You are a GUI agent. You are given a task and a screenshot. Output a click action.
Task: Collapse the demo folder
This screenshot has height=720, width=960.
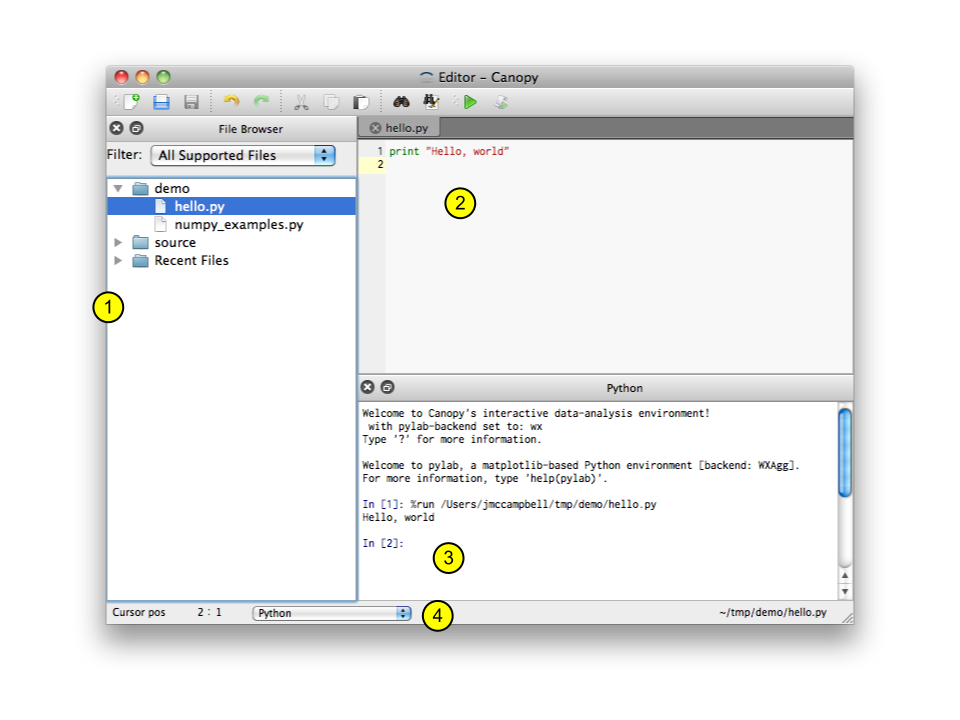(x=118, y=188)
